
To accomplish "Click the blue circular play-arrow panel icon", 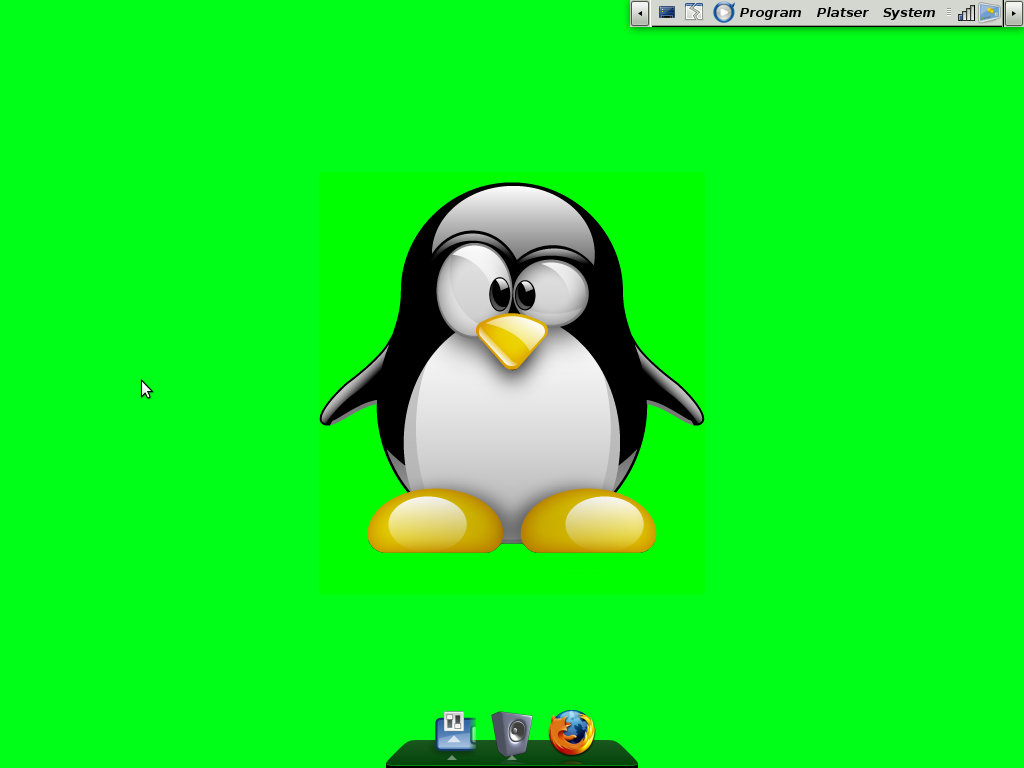I will pyautogui.click(x=724, y=12).
